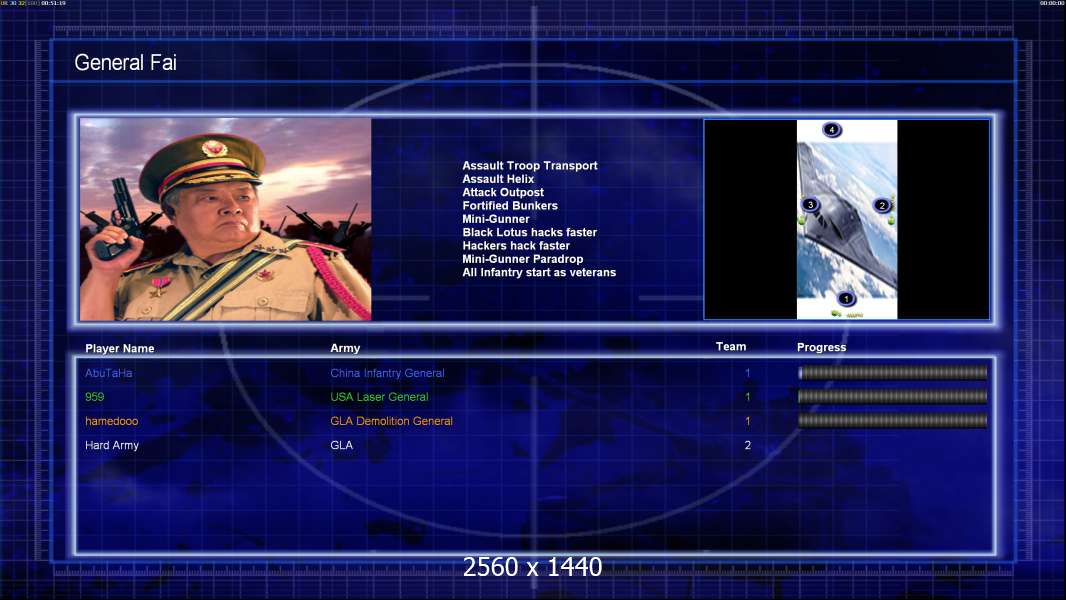Click the Assault Troop Transport ability text

point(529,166)
